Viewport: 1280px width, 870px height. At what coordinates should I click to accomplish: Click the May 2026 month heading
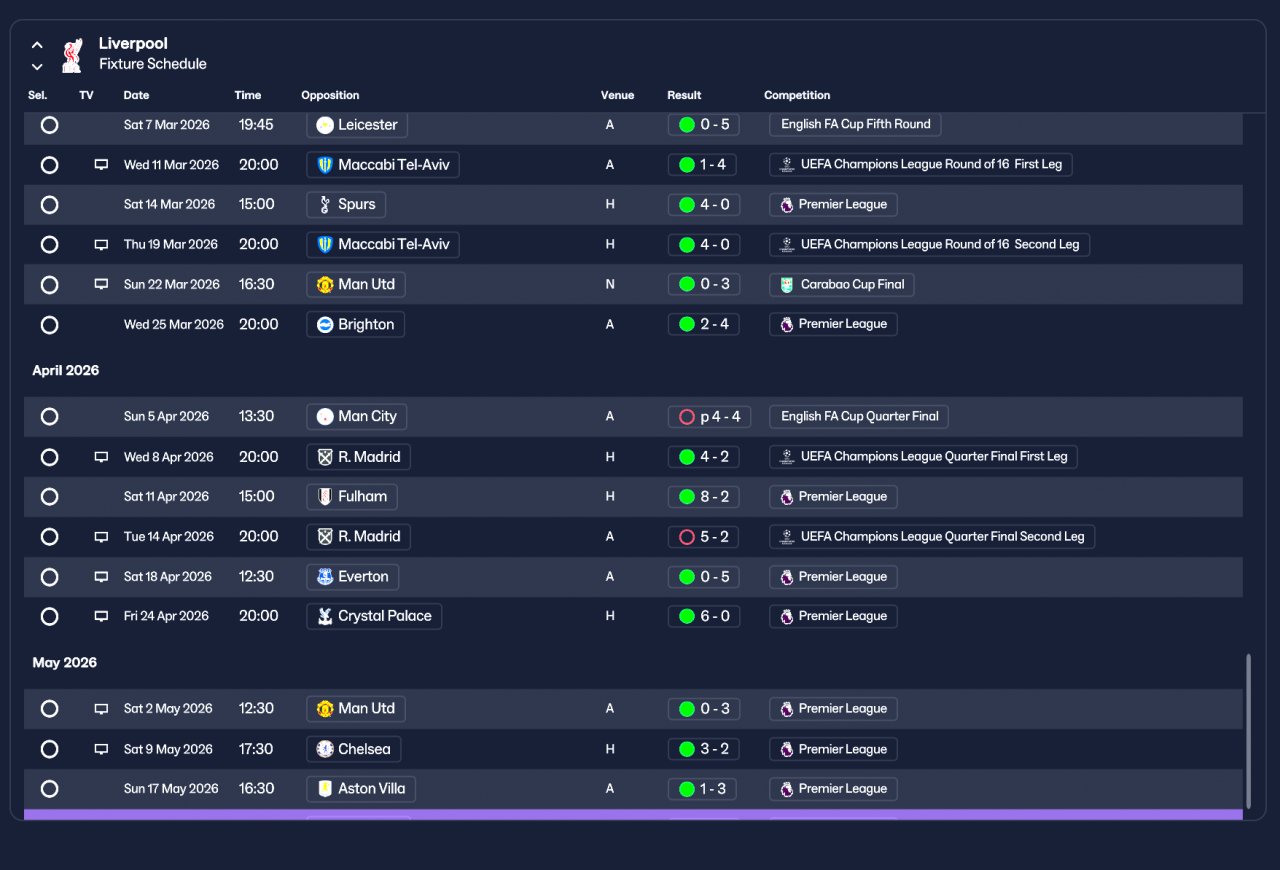64,663
